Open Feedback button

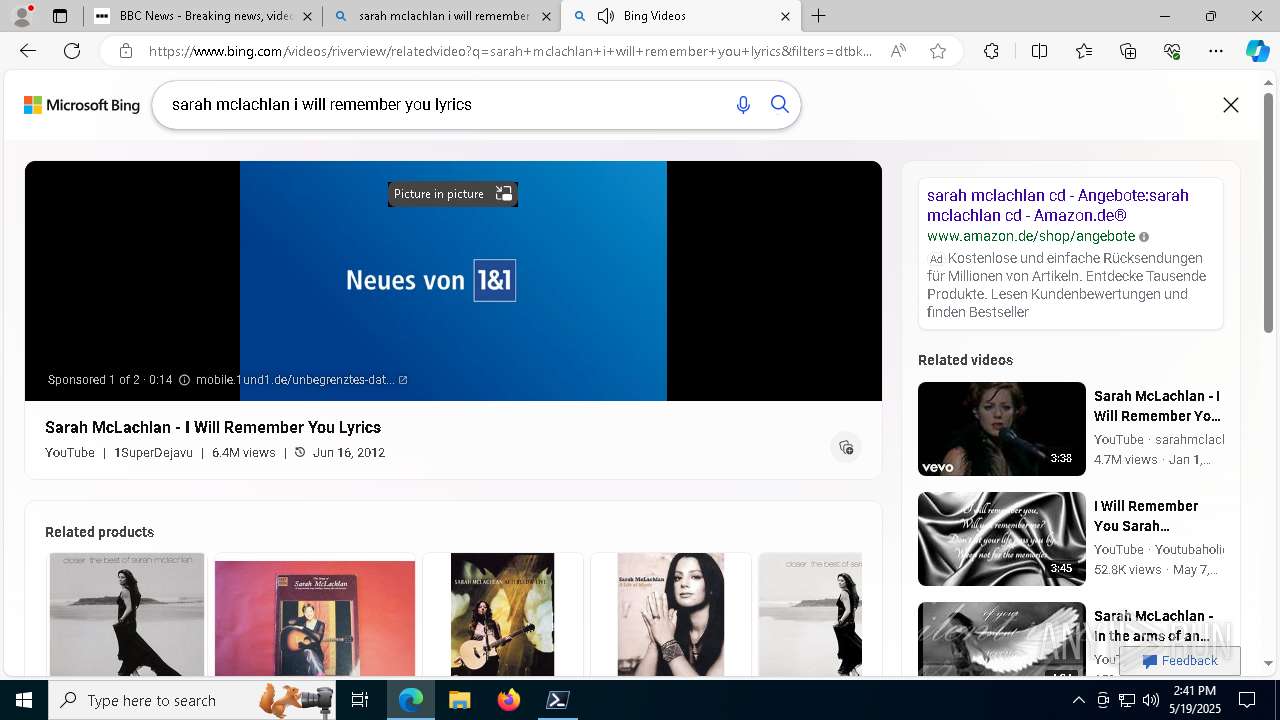tap(1180, 661)
